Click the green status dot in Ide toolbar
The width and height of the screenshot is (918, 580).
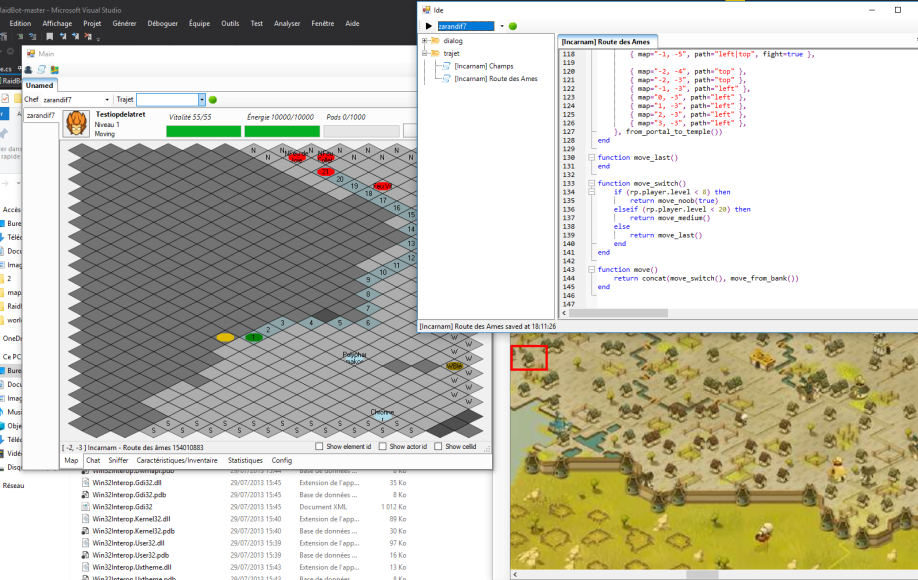(x=513, y=26)
